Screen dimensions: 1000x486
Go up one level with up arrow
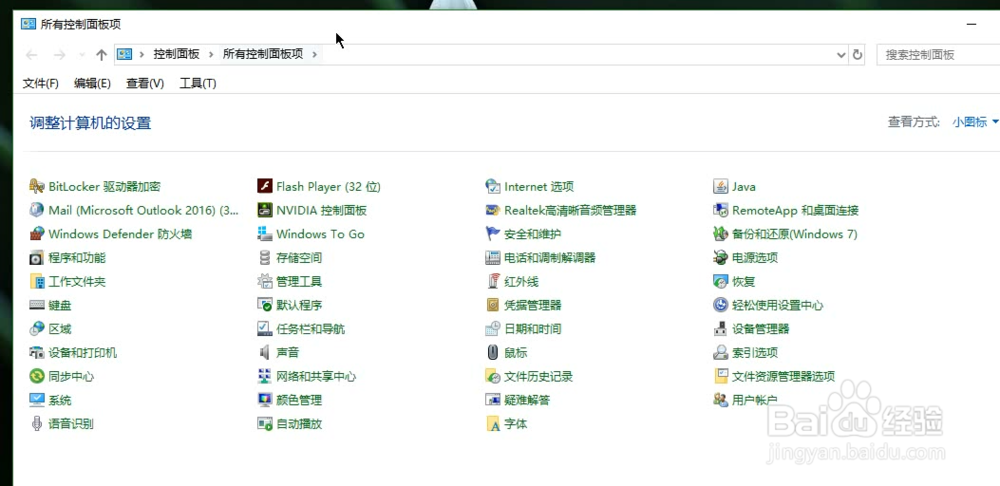click(x=101, y=55)
